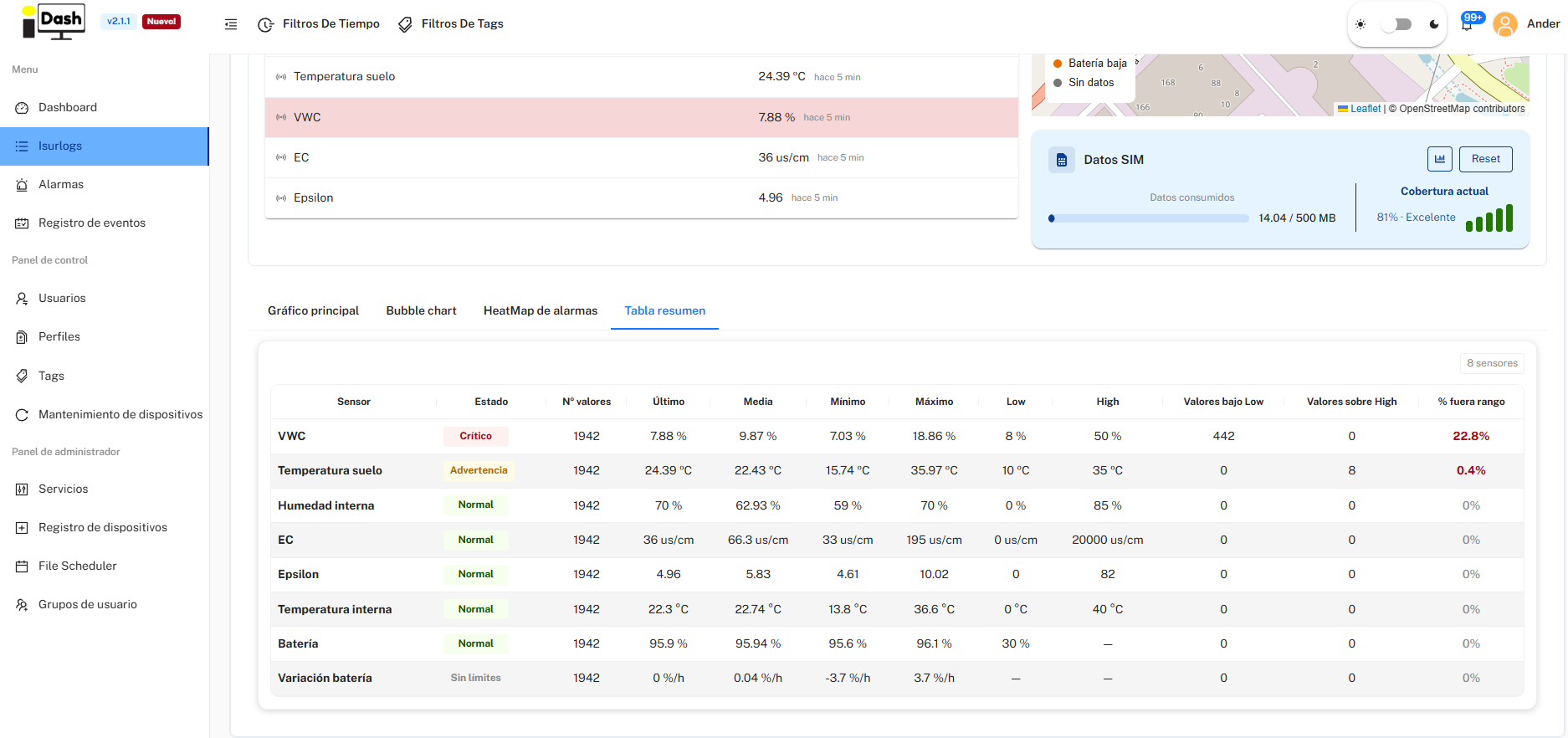Click the iDash logo

pos(54,23)
